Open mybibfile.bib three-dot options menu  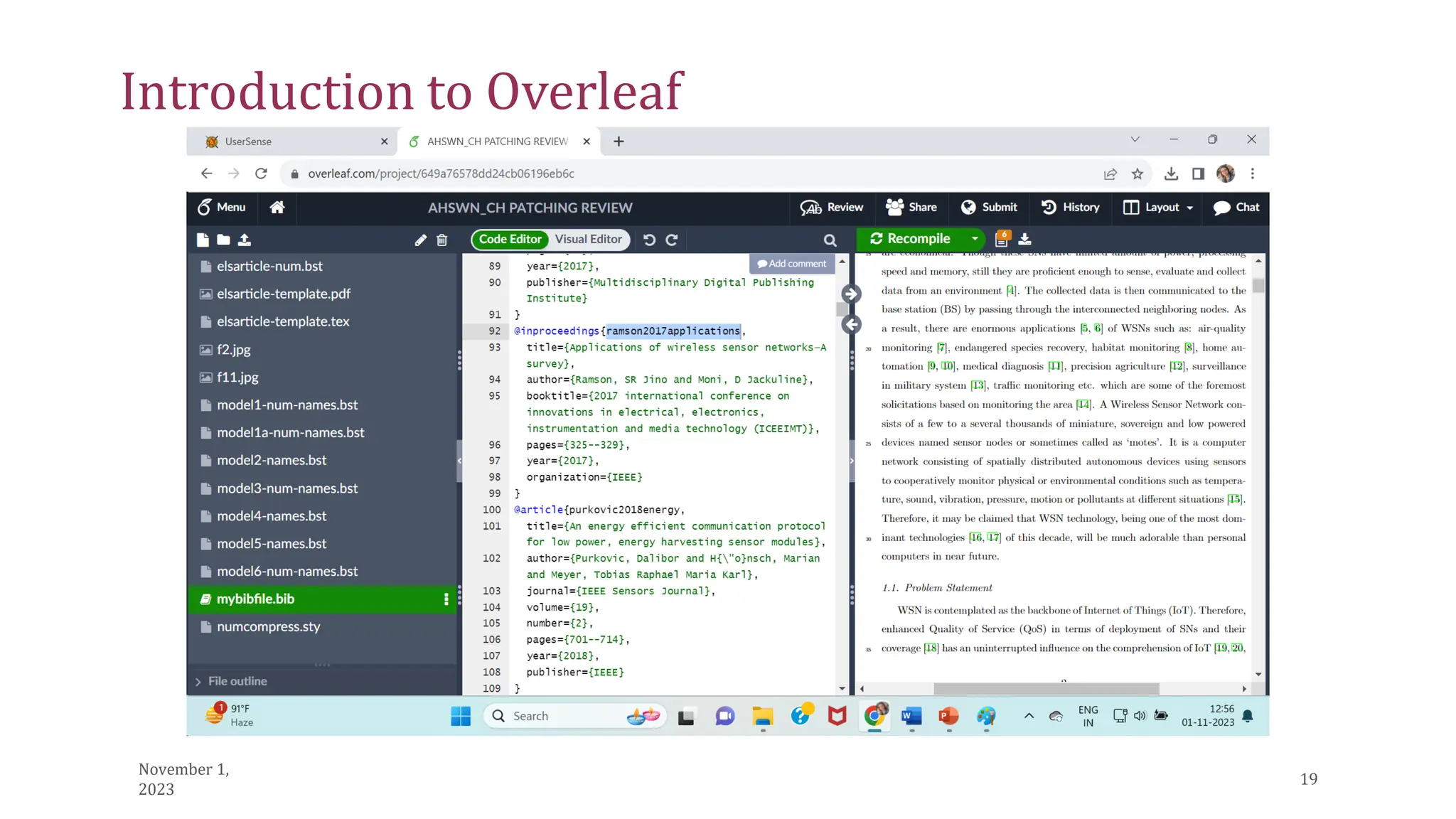pos(446,599)
